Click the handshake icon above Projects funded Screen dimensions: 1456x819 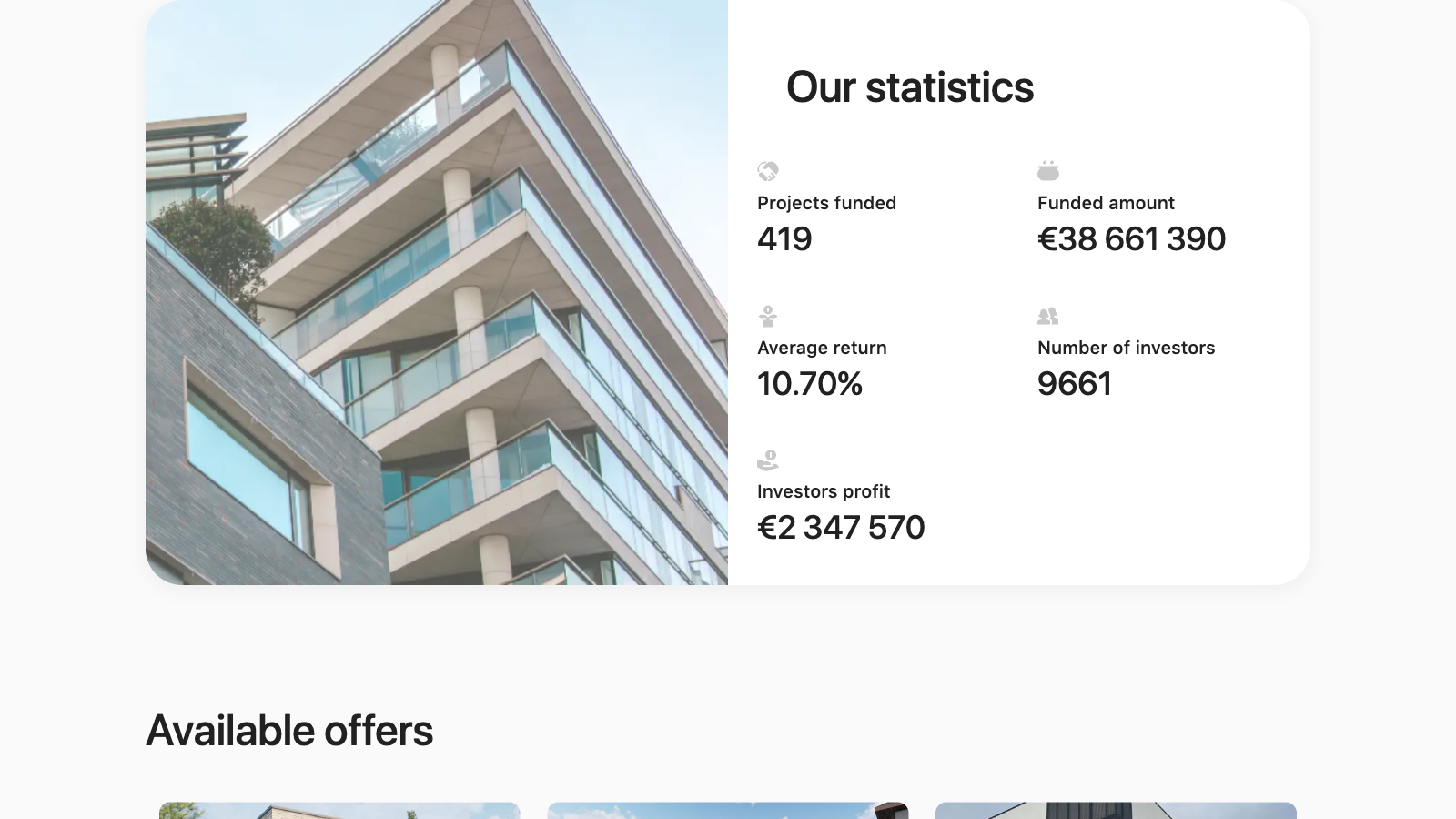point(769,171)
